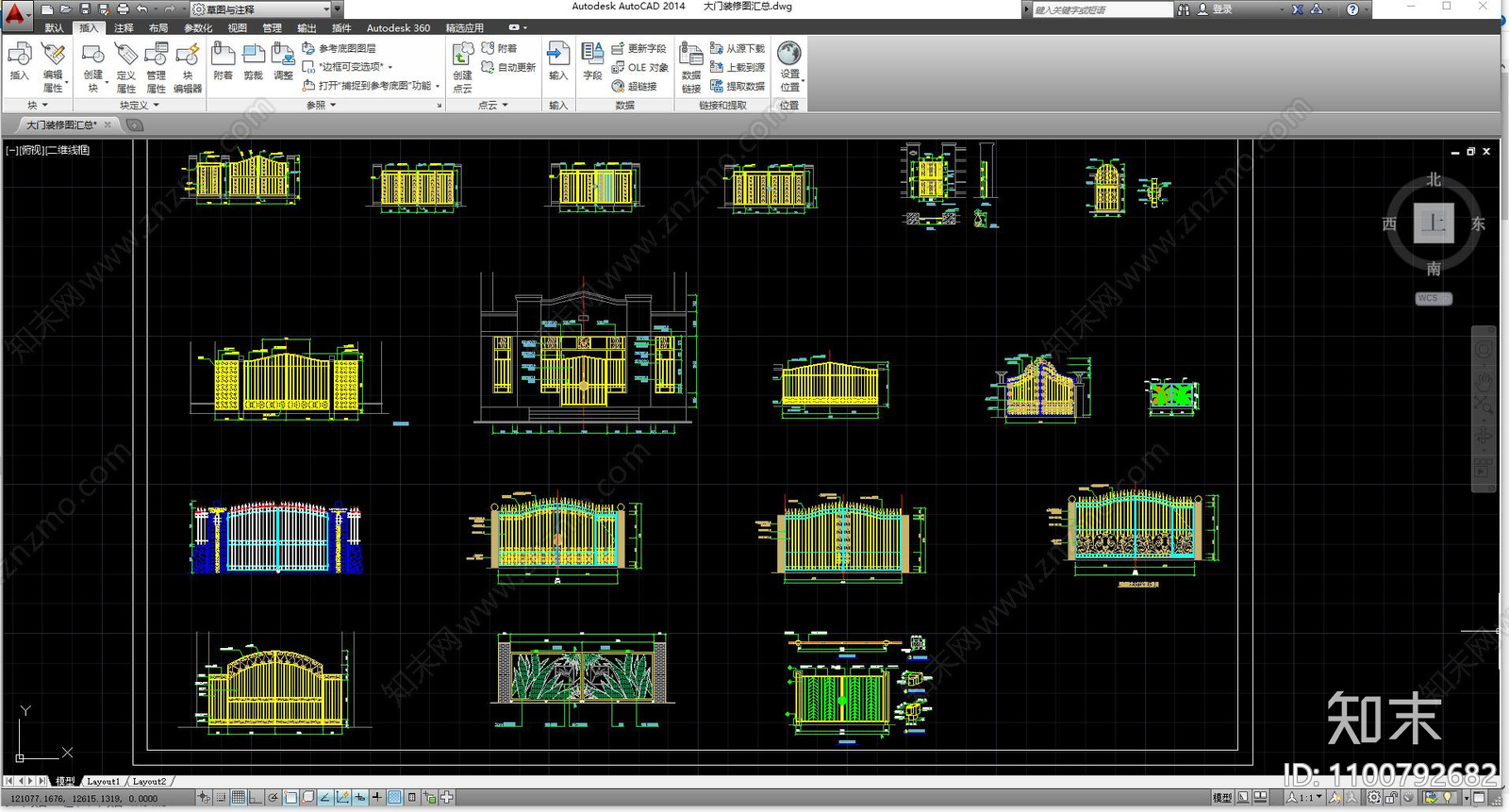Toggle grid display in status bar

pos(239,798)
